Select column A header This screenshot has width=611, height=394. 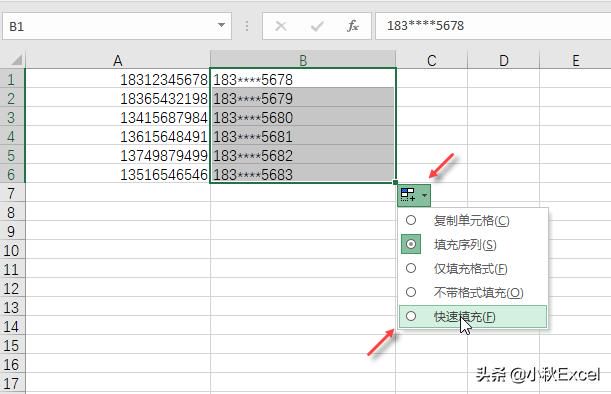[x=118, y=60]
